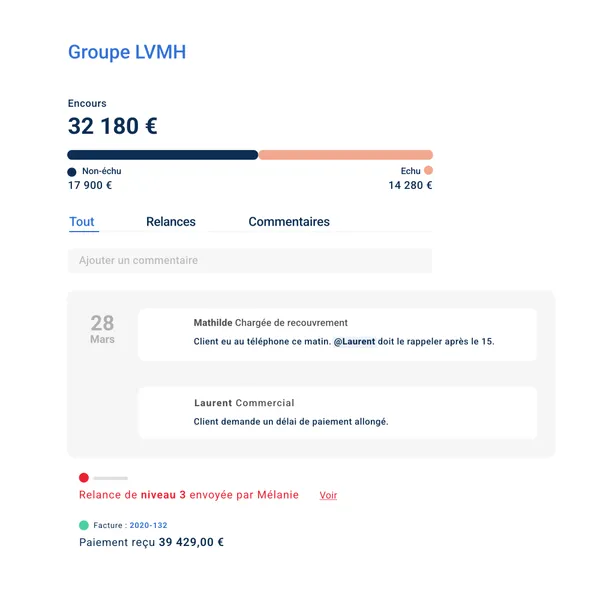Click the green payment status dot

84,525
